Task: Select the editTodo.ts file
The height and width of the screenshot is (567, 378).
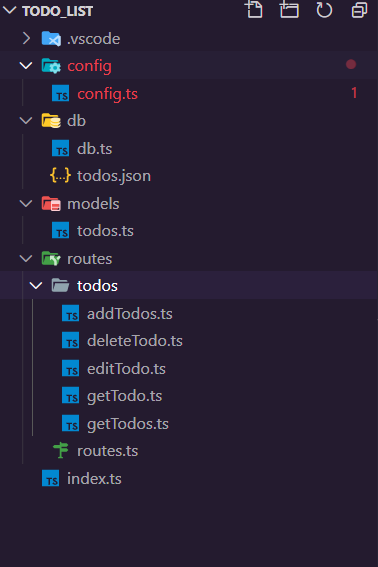Action: click(126, 368)
